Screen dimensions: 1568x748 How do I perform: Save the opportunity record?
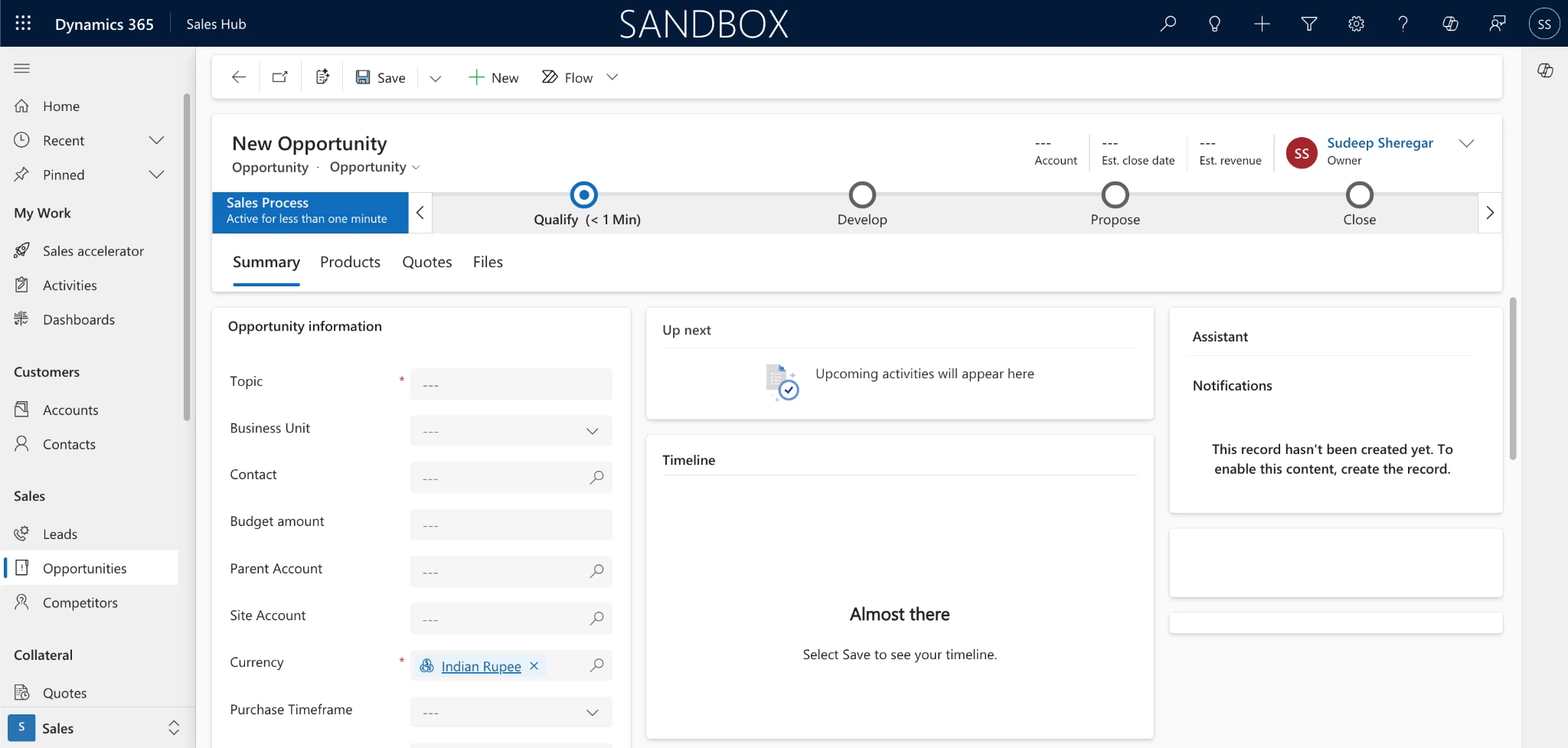381,77
